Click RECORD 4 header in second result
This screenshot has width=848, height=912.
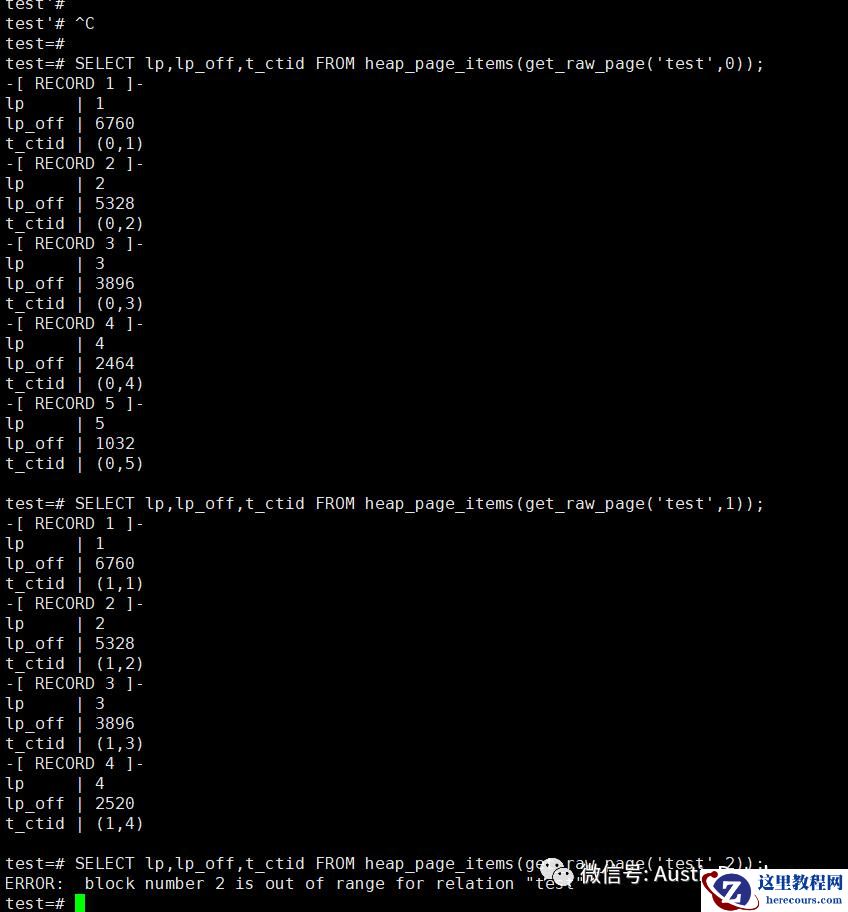tap(74, 763)
